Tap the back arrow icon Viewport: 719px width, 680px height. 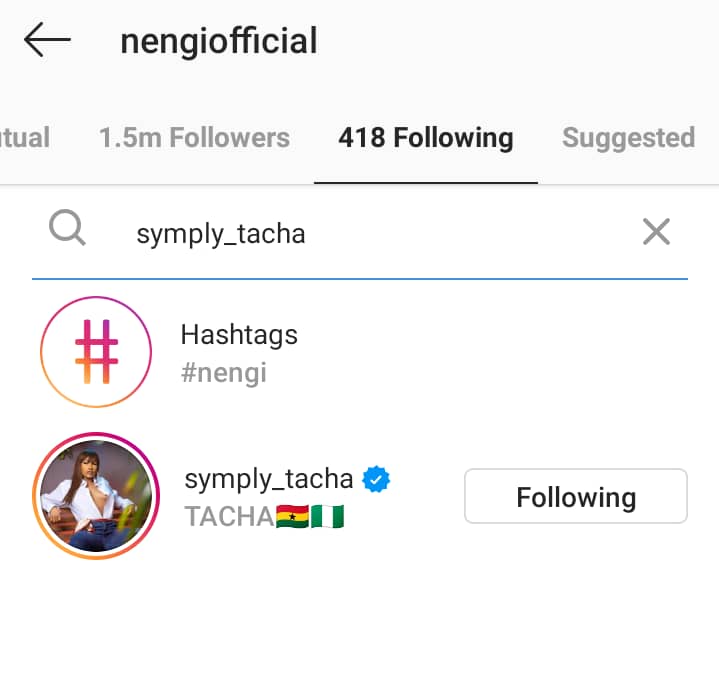(47, 41)
